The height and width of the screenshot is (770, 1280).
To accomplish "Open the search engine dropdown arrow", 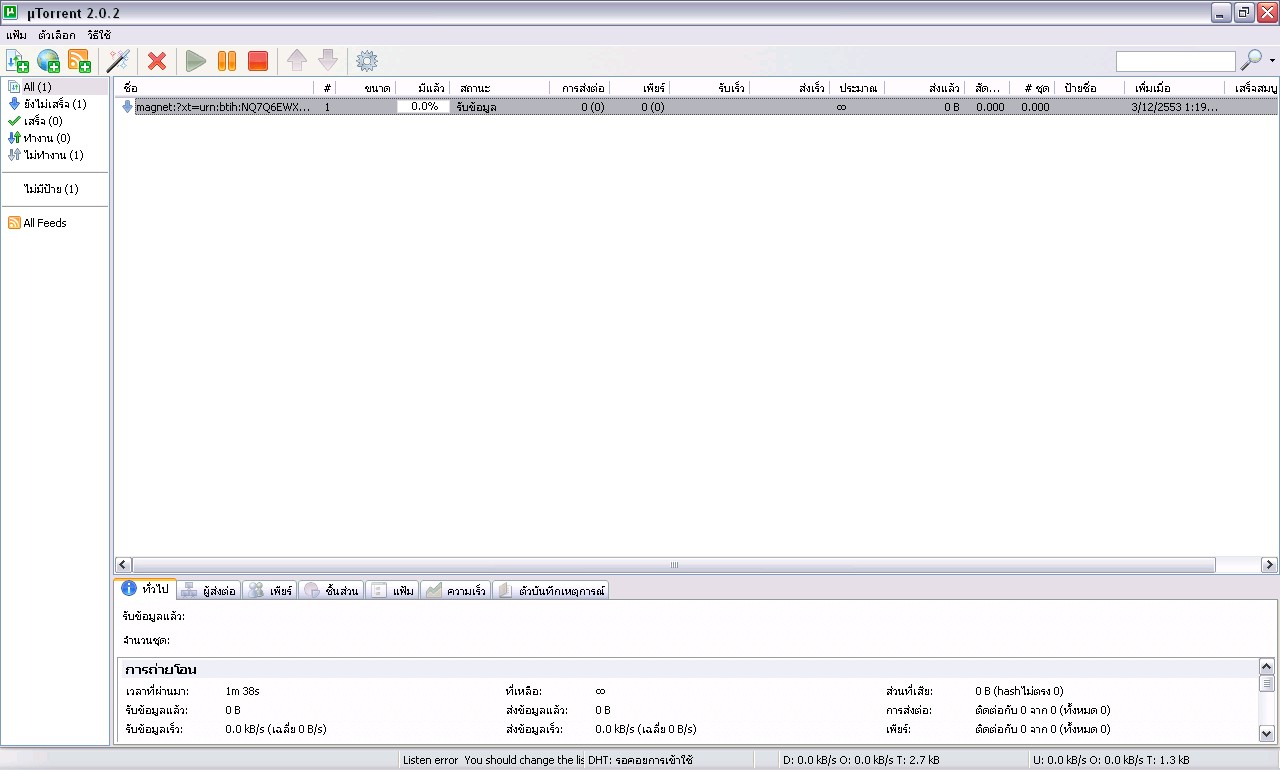I will 1272,61.
